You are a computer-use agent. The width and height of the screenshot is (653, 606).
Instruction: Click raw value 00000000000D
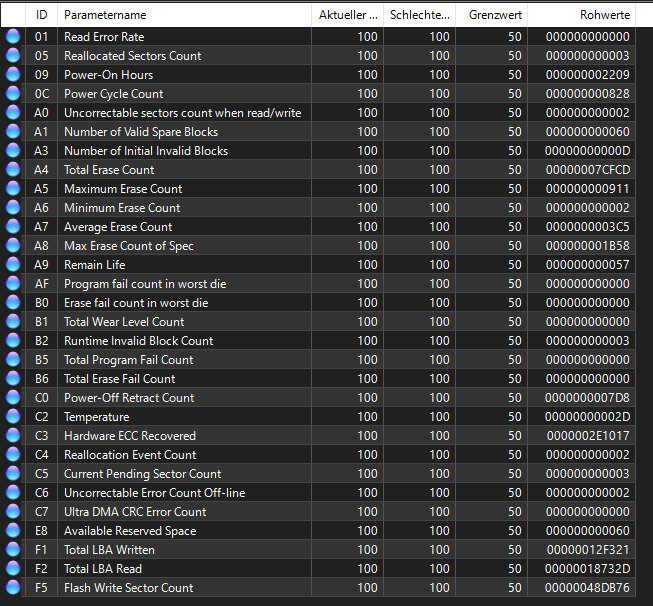[588, 150]
